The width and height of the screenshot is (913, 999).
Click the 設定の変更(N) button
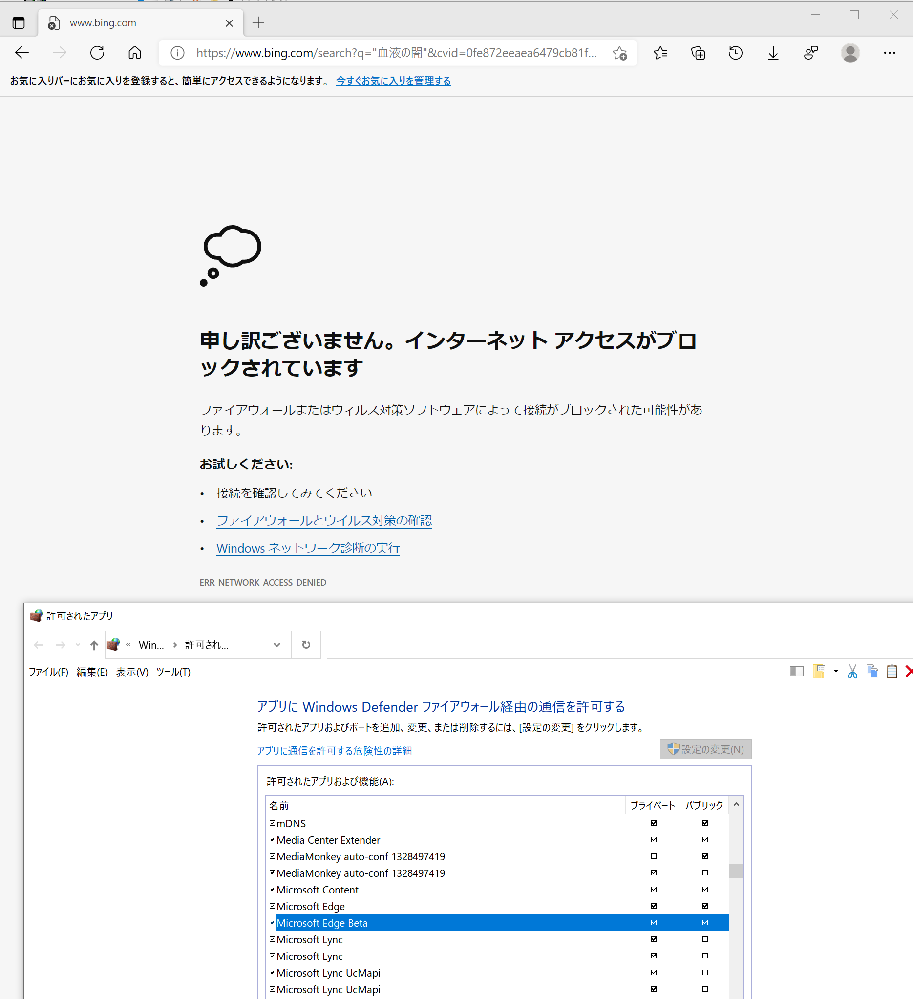[x=706, y=749]
